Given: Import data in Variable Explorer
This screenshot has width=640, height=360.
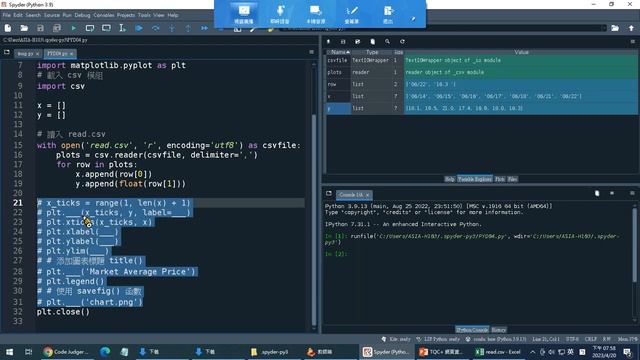Looking at the screenshot, I should pyautogui.click(x=329, y=42).
